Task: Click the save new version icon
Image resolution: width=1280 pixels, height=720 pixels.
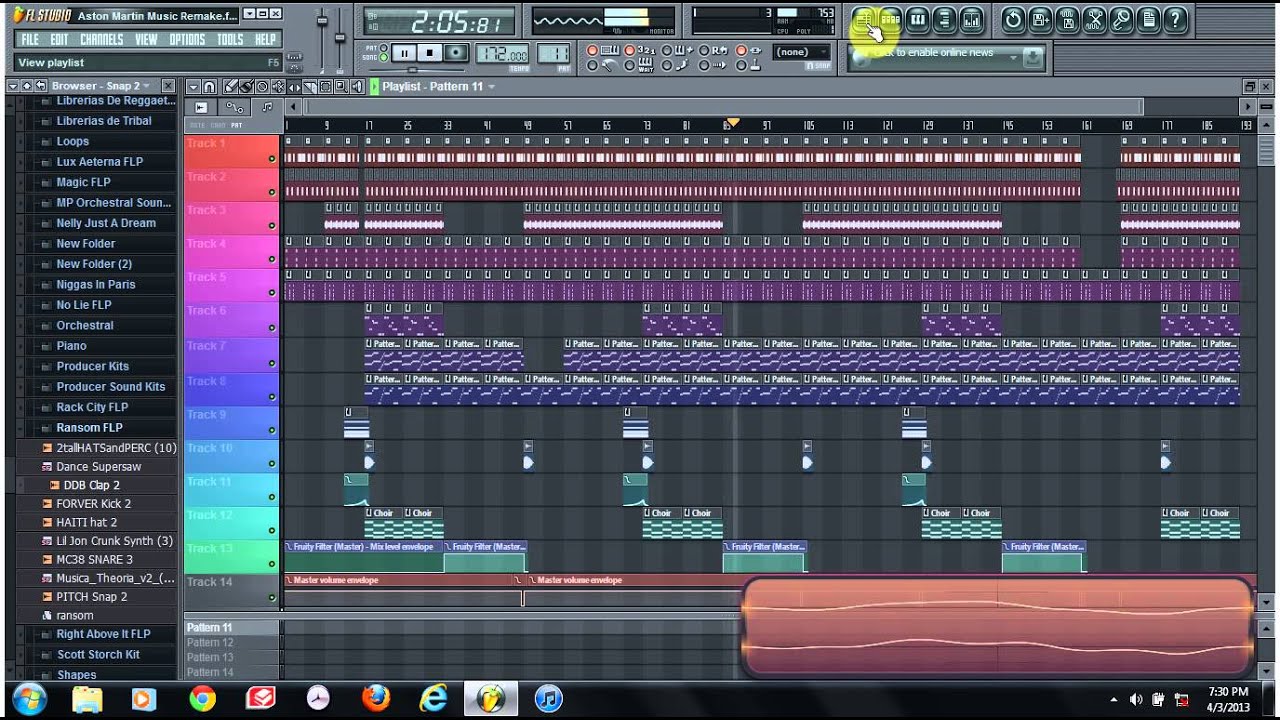Action: [1040, 19]
